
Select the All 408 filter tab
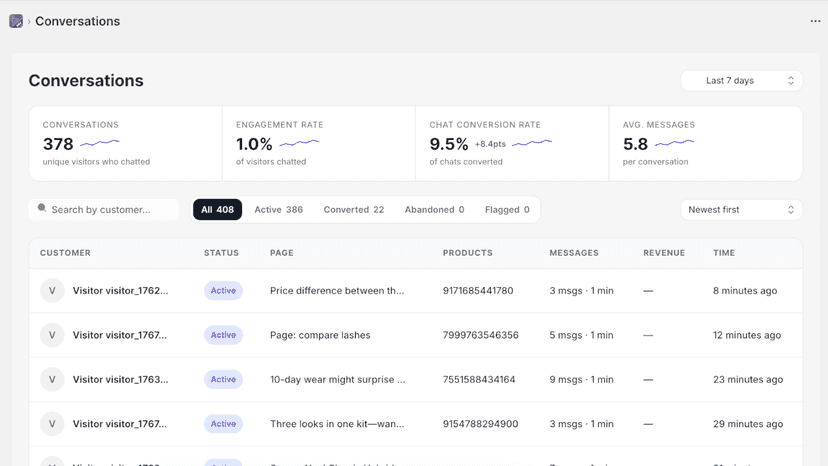tap(217, 210)
